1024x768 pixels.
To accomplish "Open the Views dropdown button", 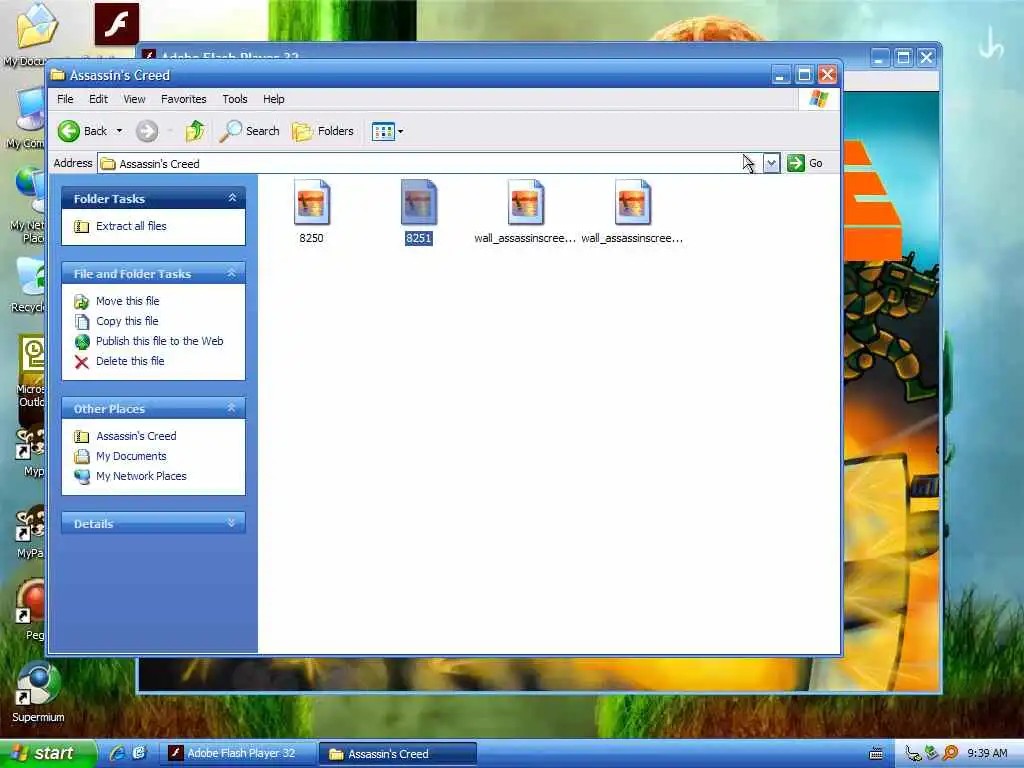I will (x=387, y=131).
